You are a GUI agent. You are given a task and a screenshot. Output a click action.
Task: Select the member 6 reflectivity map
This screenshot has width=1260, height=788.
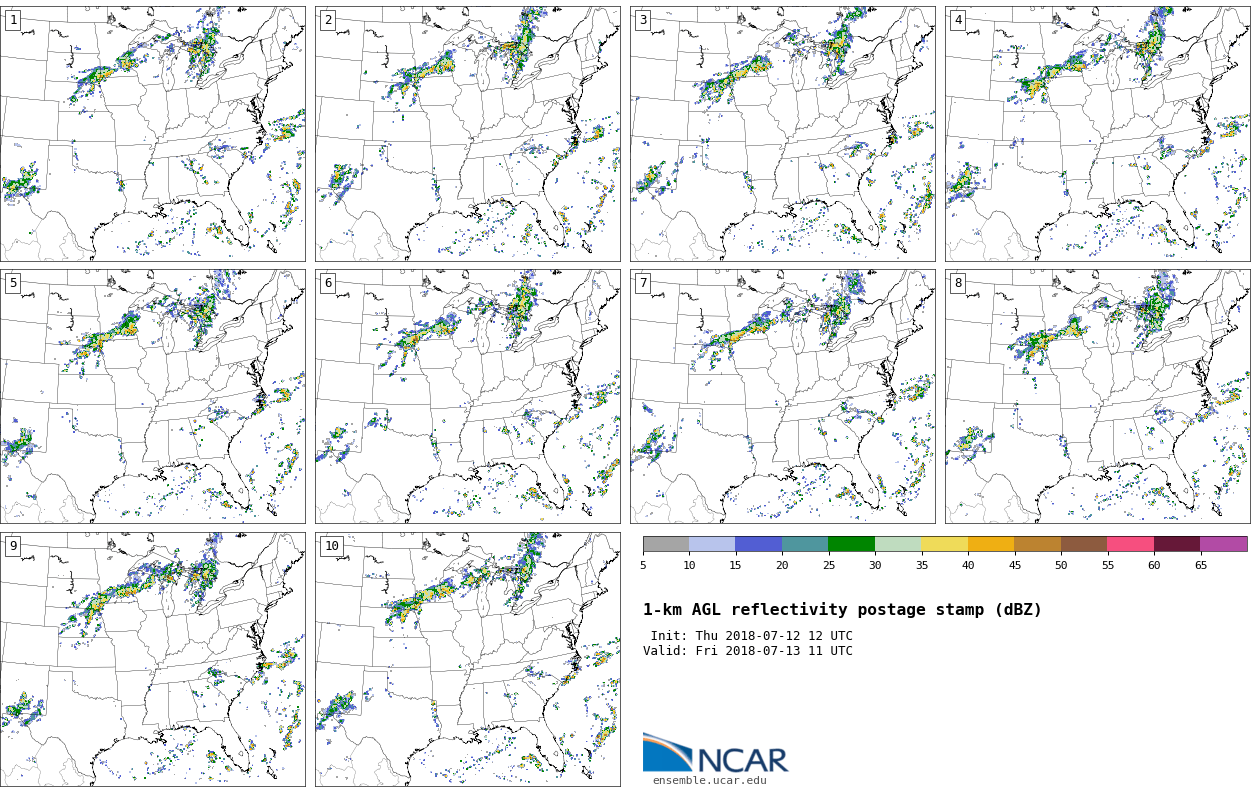(467, 396)
